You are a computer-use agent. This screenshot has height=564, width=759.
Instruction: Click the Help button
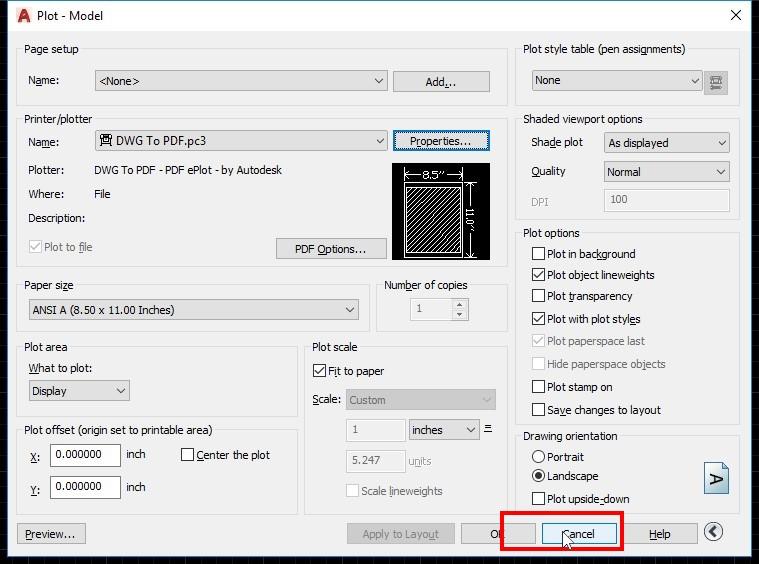(659, 534)
